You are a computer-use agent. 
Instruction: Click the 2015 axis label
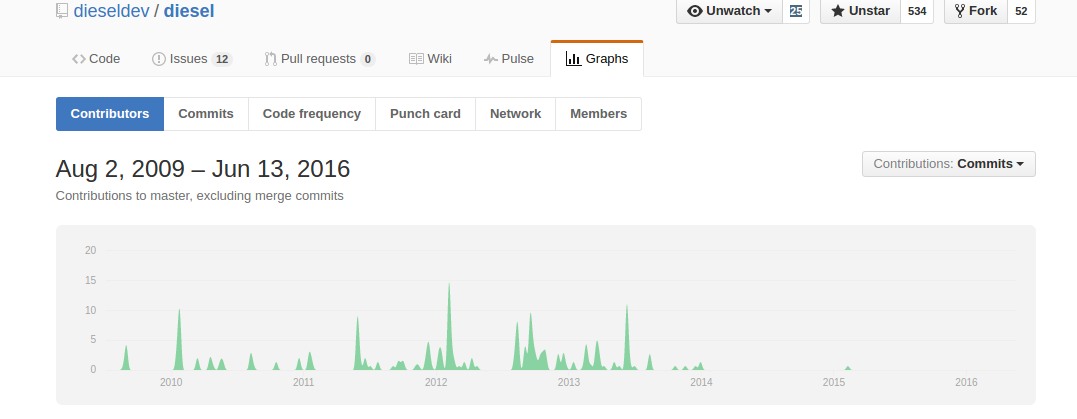834,383
